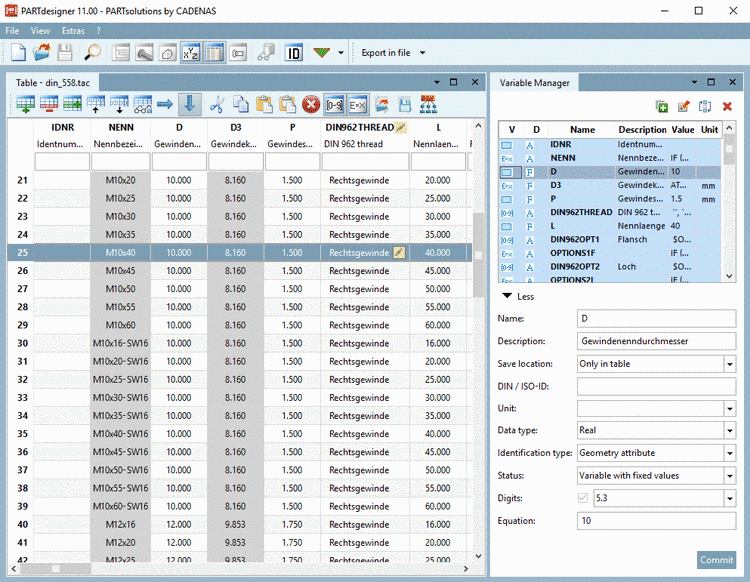This screenshot has width=750, height=582.
Task: Click the Open file folder icon
Action: click(43, 53)
